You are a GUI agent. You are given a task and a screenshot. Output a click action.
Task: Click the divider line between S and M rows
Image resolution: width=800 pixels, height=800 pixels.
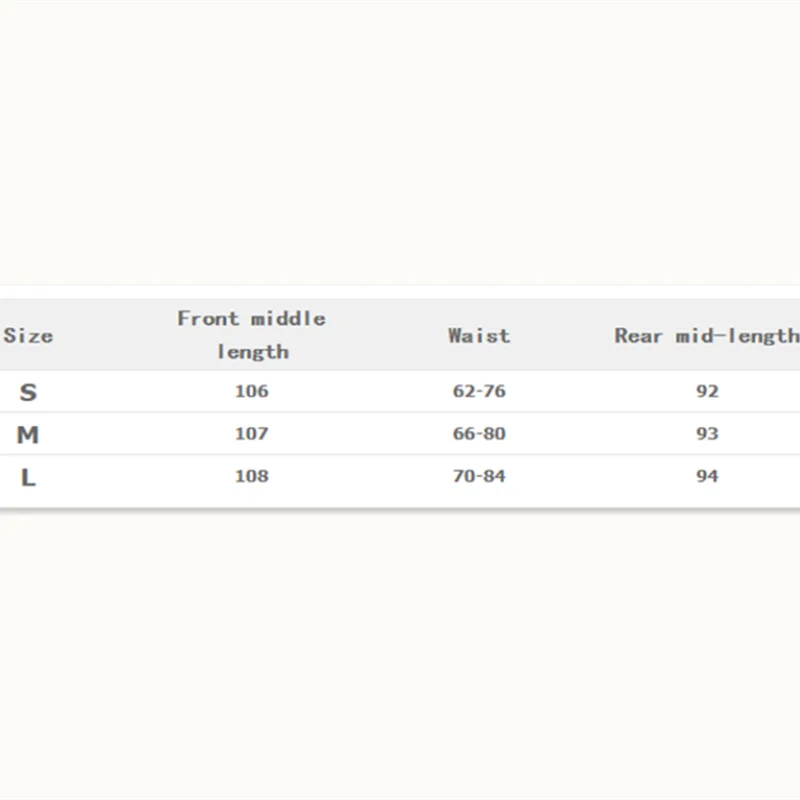coord(400,412)
